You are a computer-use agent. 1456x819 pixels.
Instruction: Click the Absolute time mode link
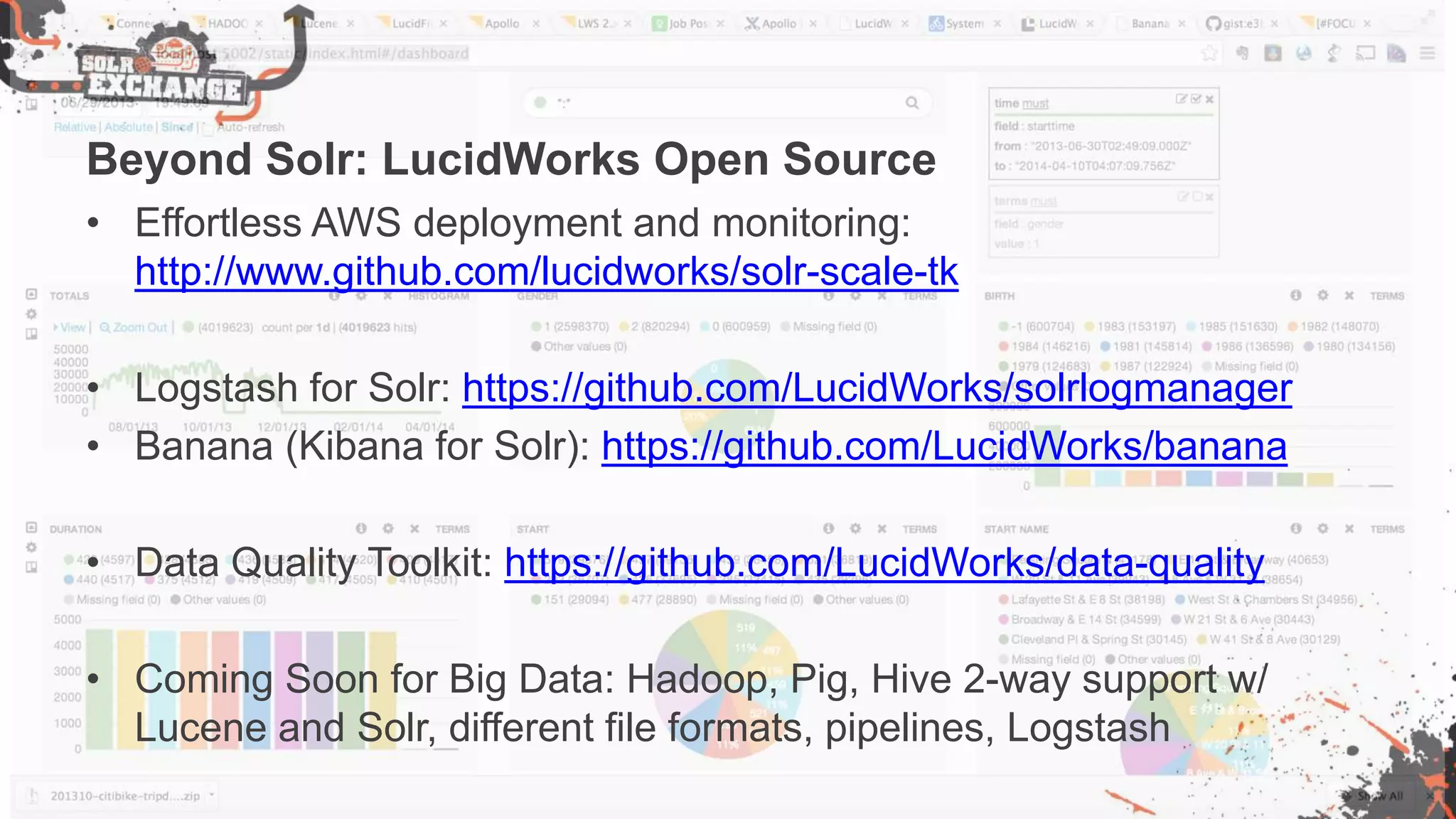pos(129,127)
